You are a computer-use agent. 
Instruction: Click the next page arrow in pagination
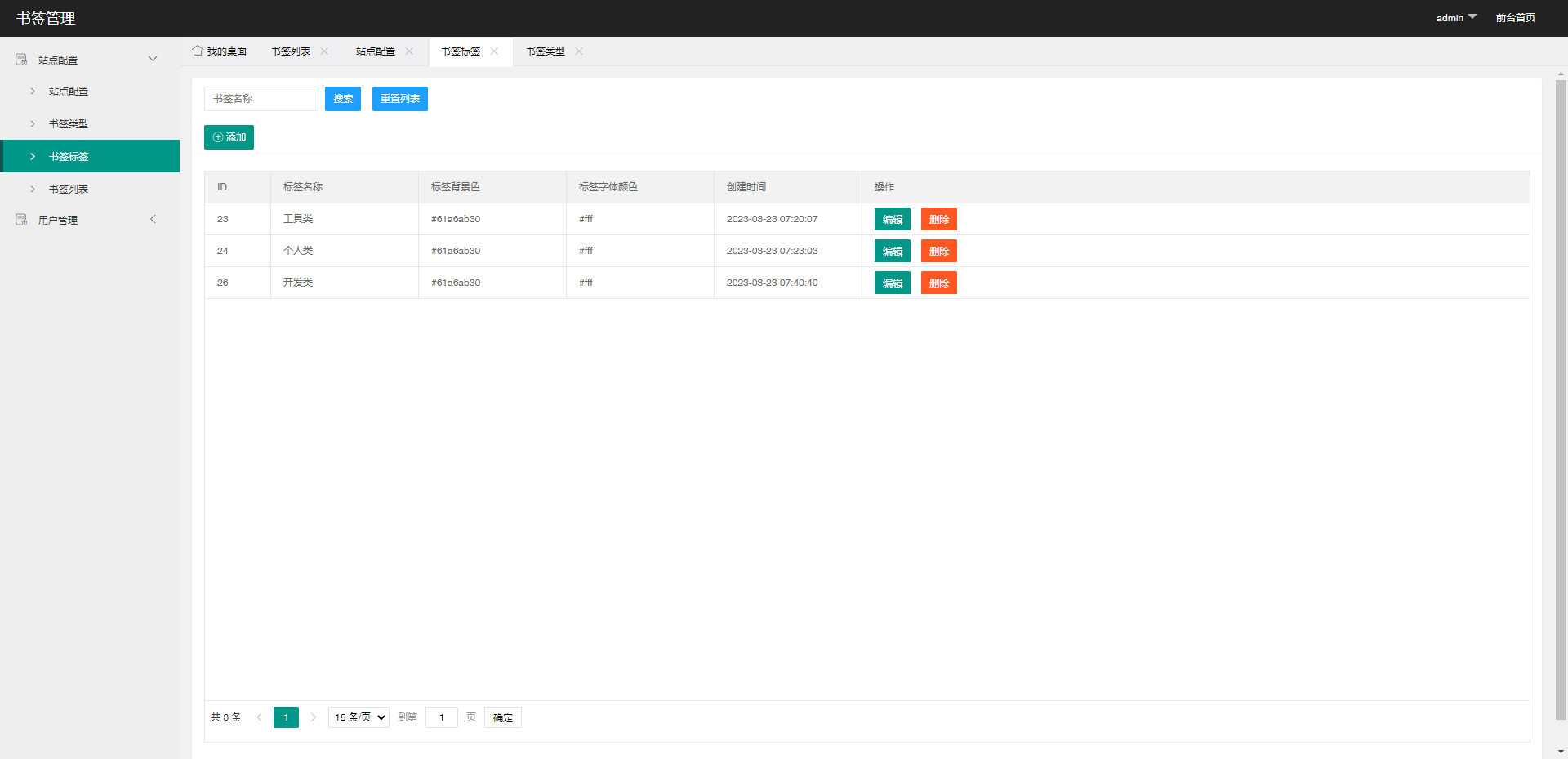click(314, 717)
